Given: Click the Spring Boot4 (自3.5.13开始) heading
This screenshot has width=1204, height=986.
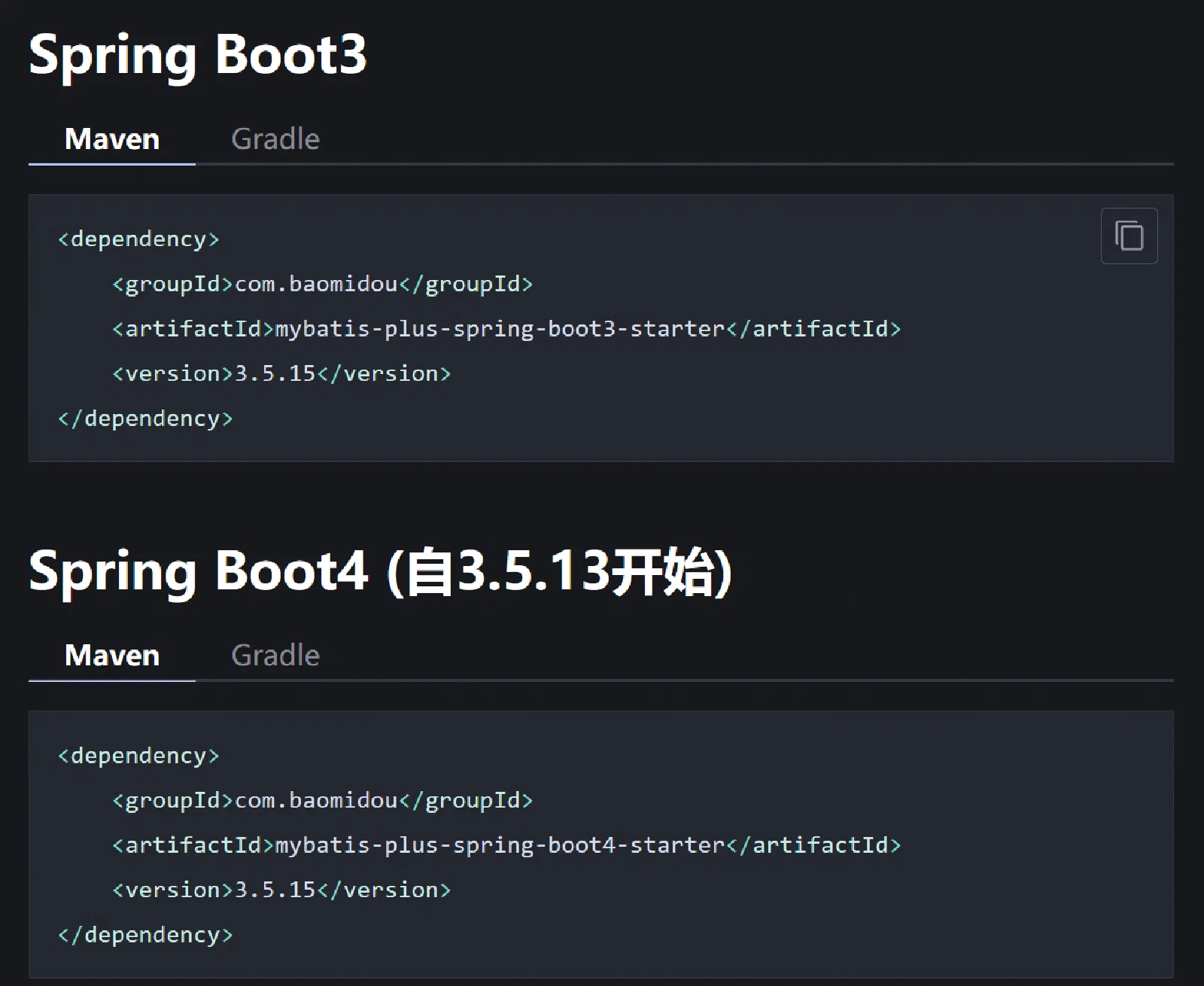Looking at the screenshot, I should click(380, 572).
